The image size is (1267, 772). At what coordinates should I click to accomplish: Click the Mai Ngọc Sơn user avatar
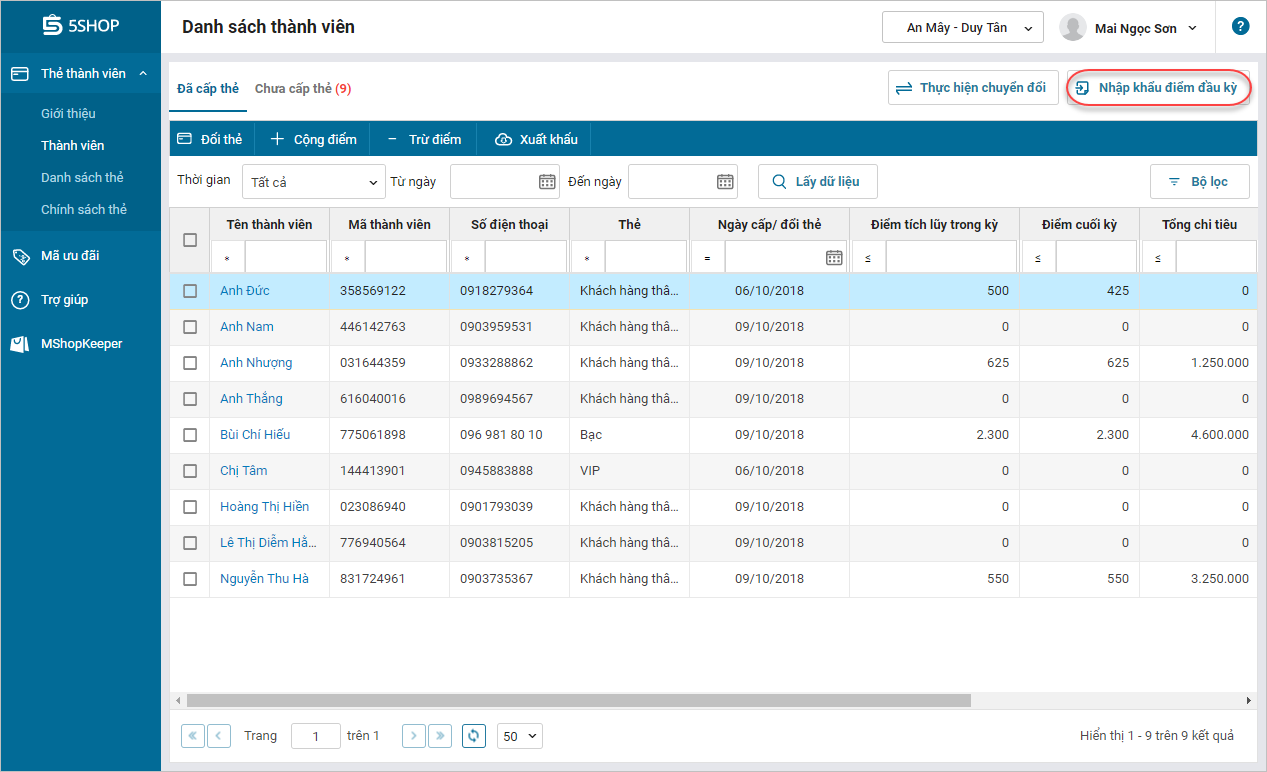pos(1073,28)
